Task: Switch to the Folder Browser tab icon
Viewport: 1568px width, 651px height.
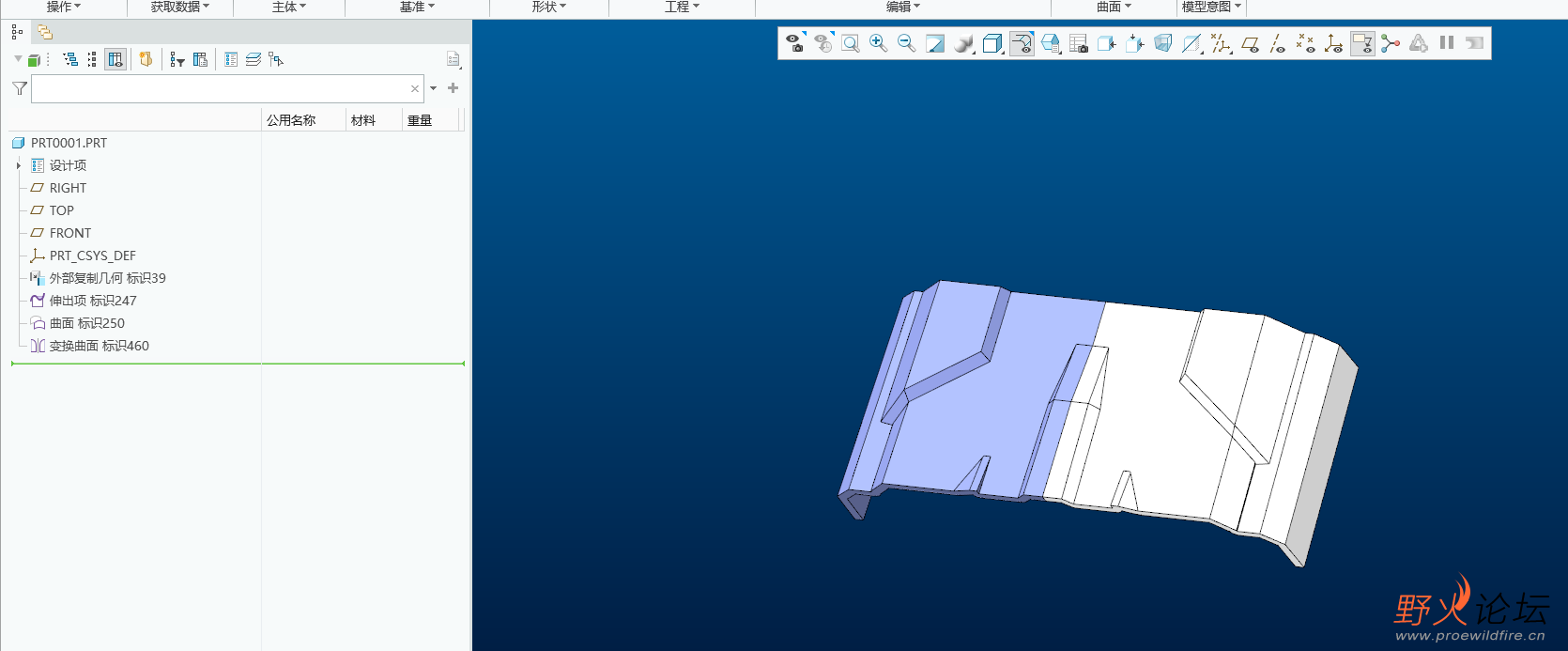Action: (44, 32)
